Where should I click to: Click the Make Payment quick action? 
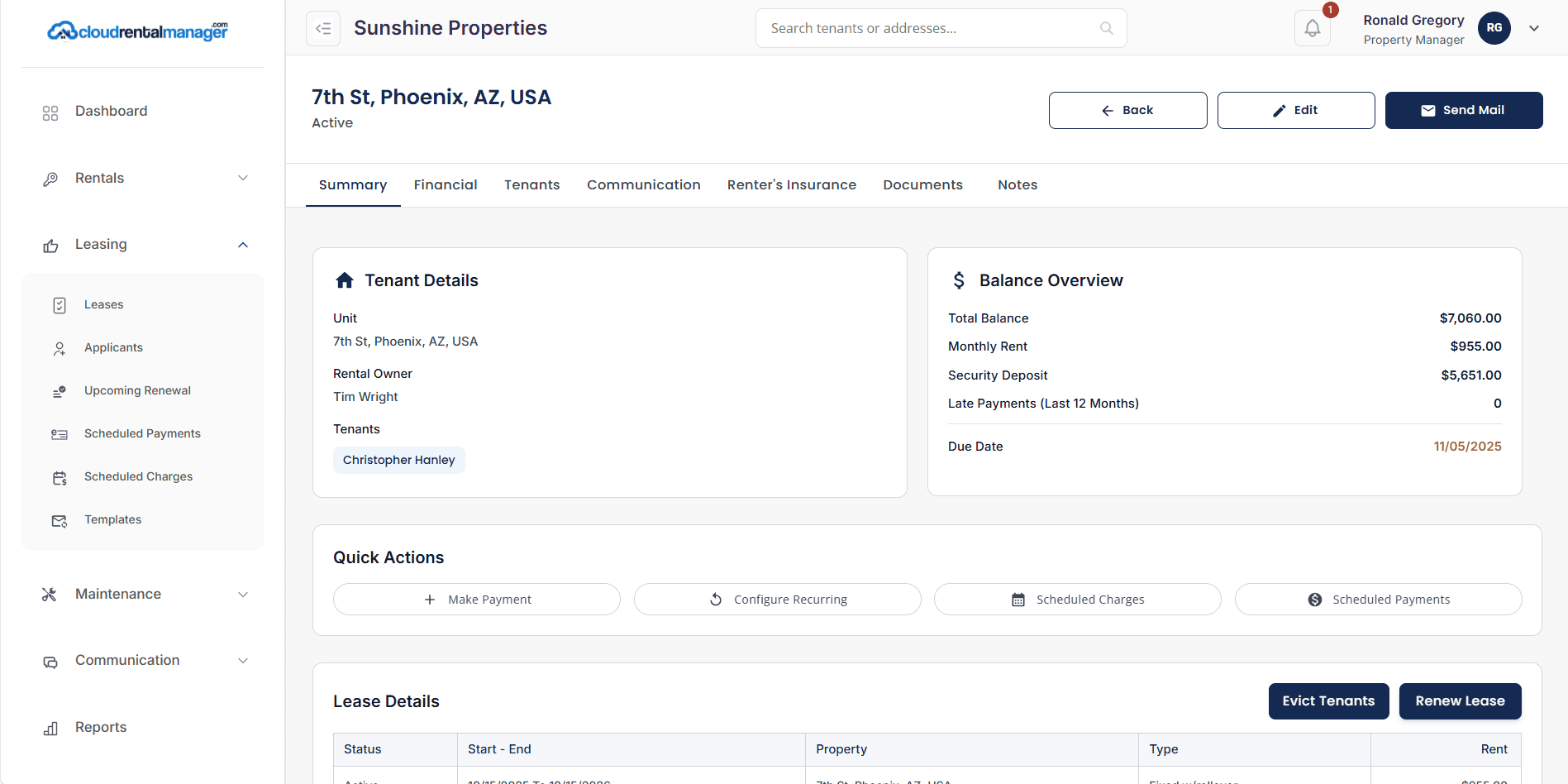pos(476,600)
